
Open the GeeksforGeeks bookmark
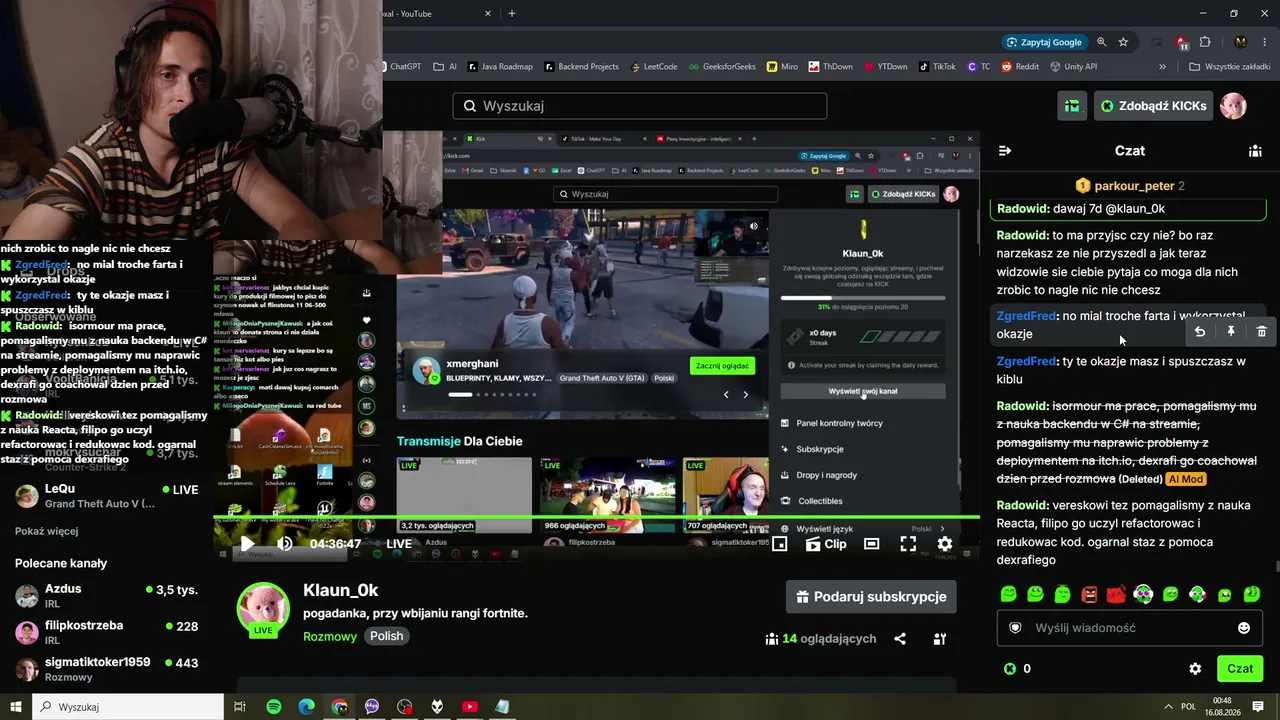click(721, 67)
